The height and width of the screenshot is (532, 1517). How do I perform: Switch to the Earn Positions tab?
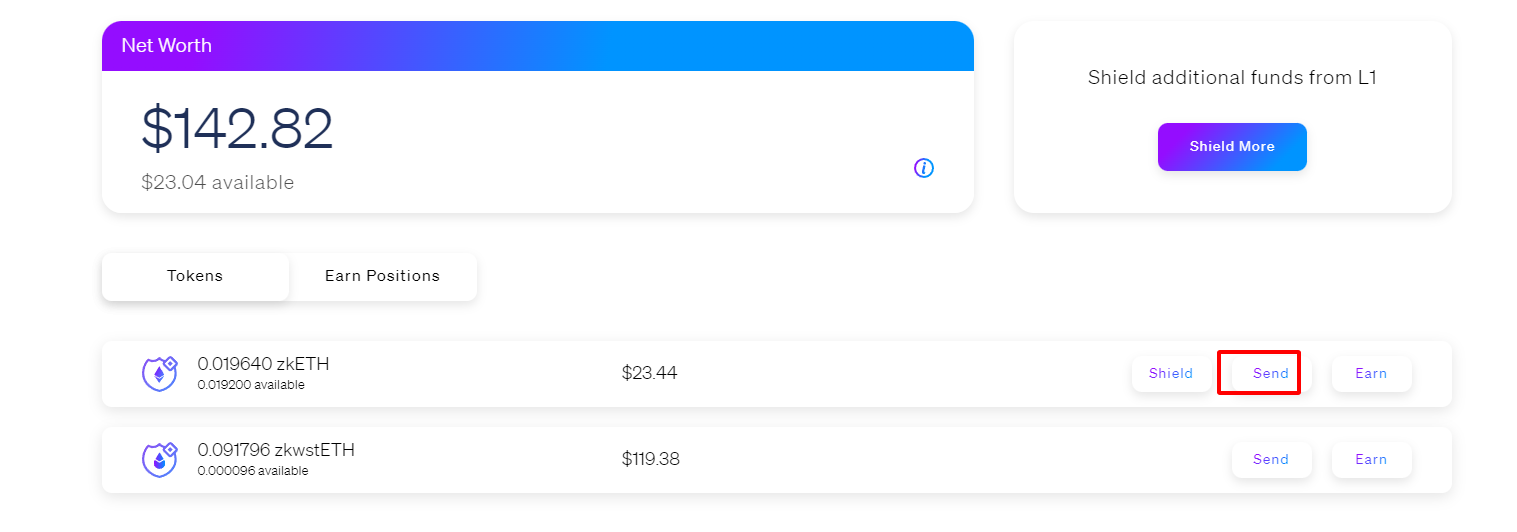click(x=382, y=276)
